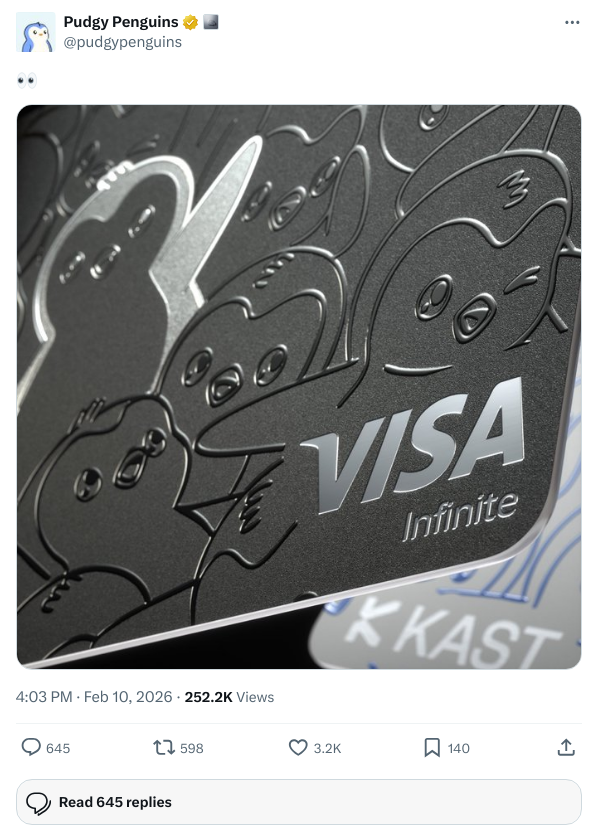Image resolution: width=598 pixels, height=833 pixels.
Task: Click the 140 bookmarks count
Action: click(x=458, y=748)
